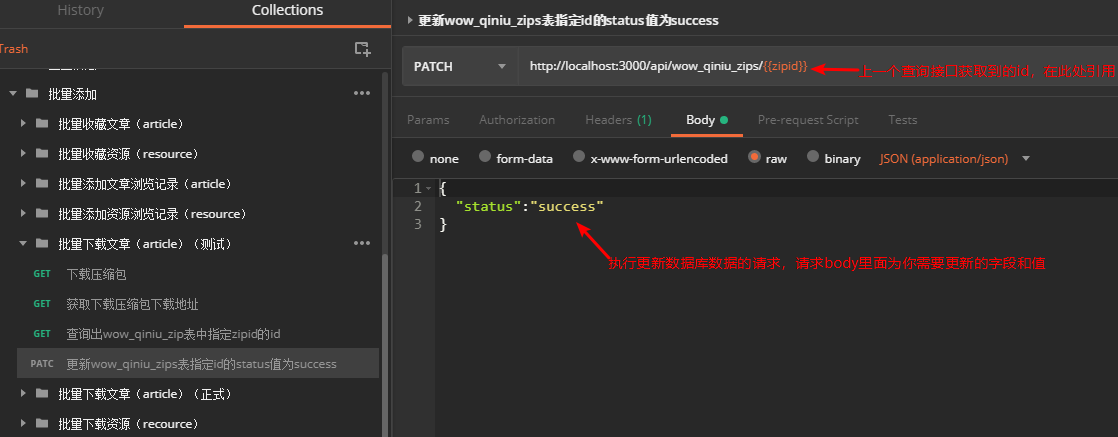Collapse the 批量添加 collection folder

[12, 93]
